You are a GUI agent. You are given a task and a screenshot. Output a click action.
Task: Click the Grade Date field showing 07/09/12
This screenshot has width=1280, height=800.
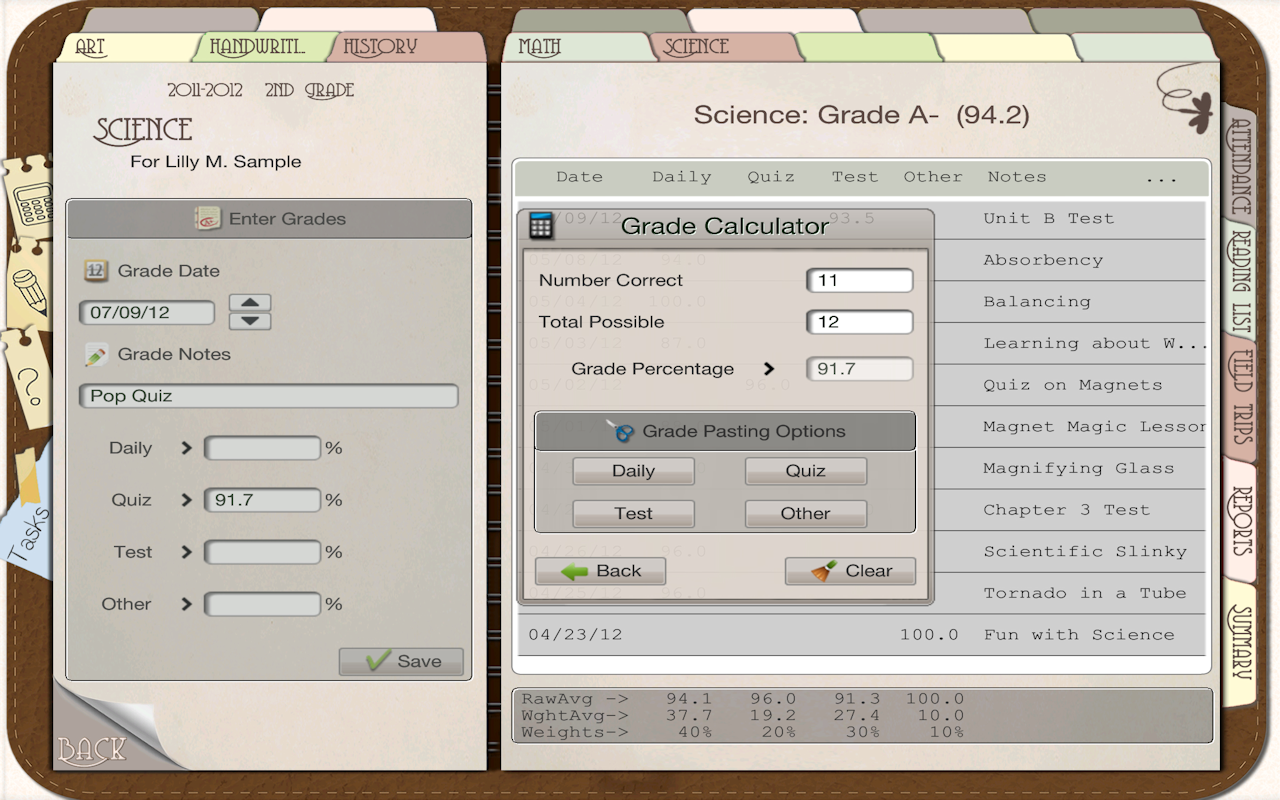147,313
